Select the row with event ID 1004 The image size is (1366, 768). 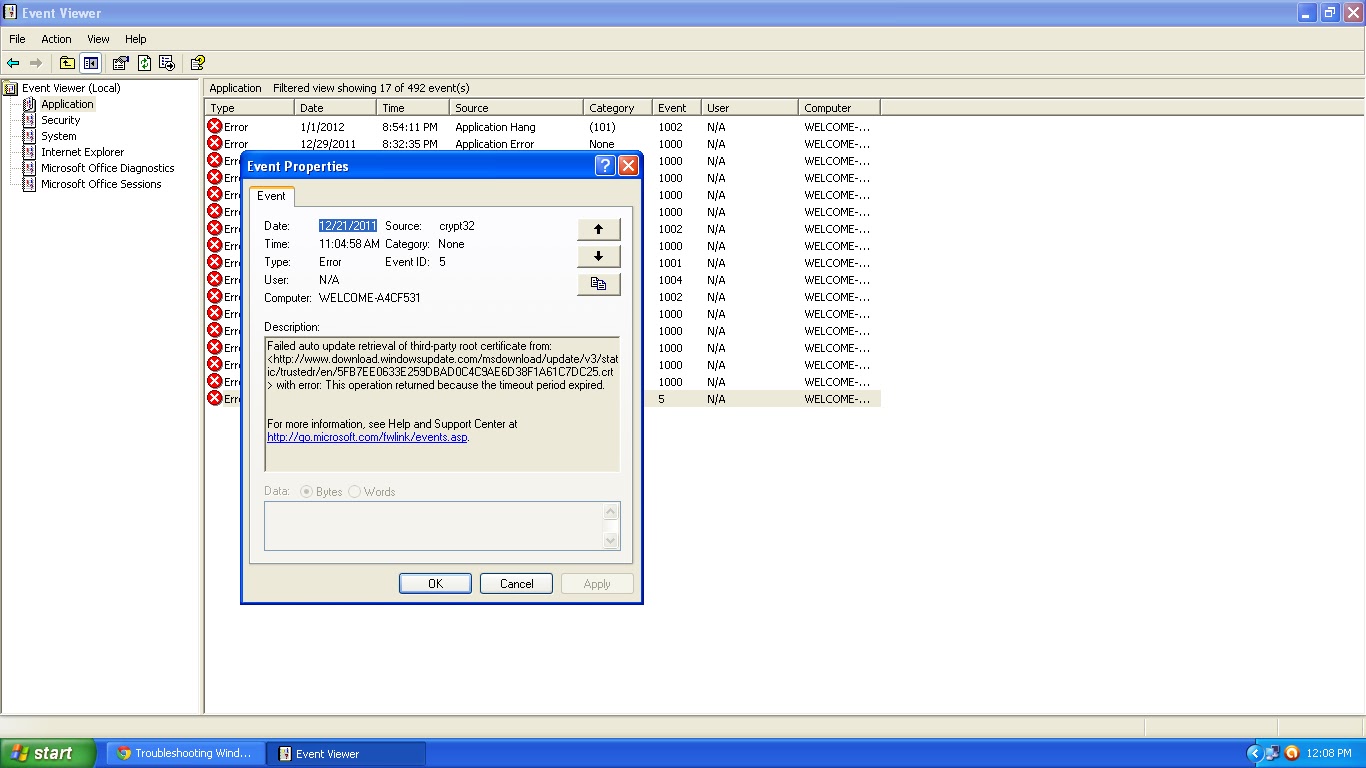tap(670, 280)
